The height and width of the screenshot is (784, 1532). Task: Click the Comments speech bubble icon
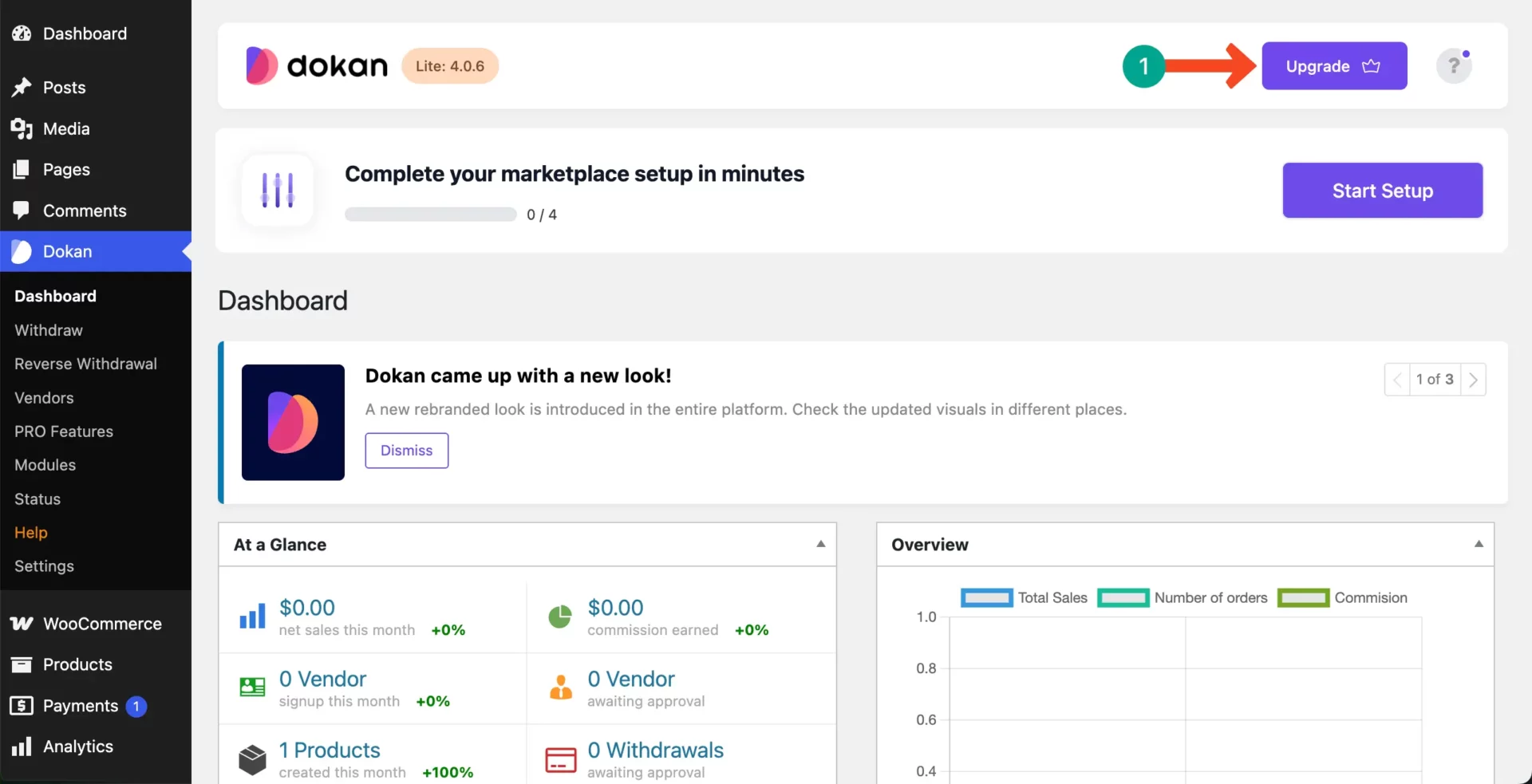pos(22,211)
